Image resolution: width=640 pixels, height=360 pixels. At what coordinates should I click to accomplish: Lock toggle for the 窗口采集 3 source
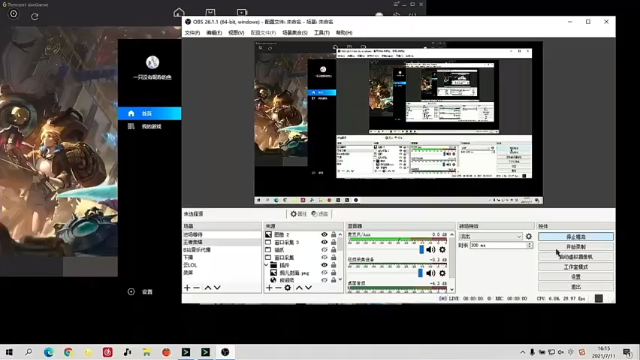[333, 242]
